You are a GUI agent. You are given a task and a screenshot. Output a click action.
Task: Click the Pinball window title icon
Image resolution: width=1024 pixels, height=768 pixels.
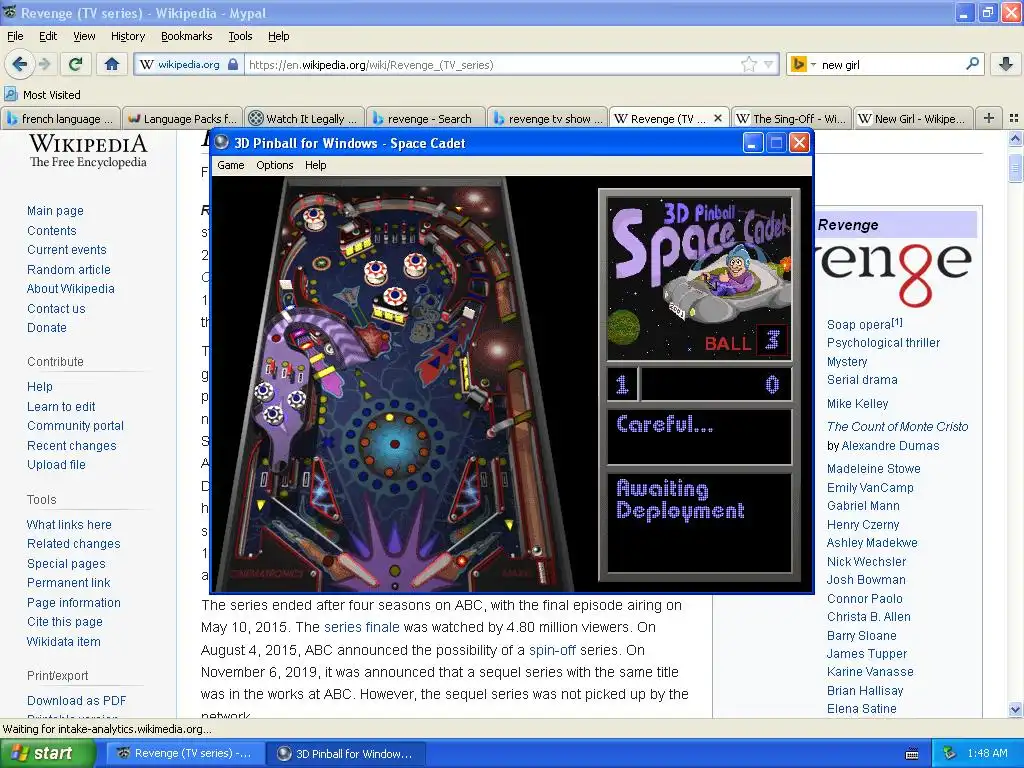click(x=222, y=142)
